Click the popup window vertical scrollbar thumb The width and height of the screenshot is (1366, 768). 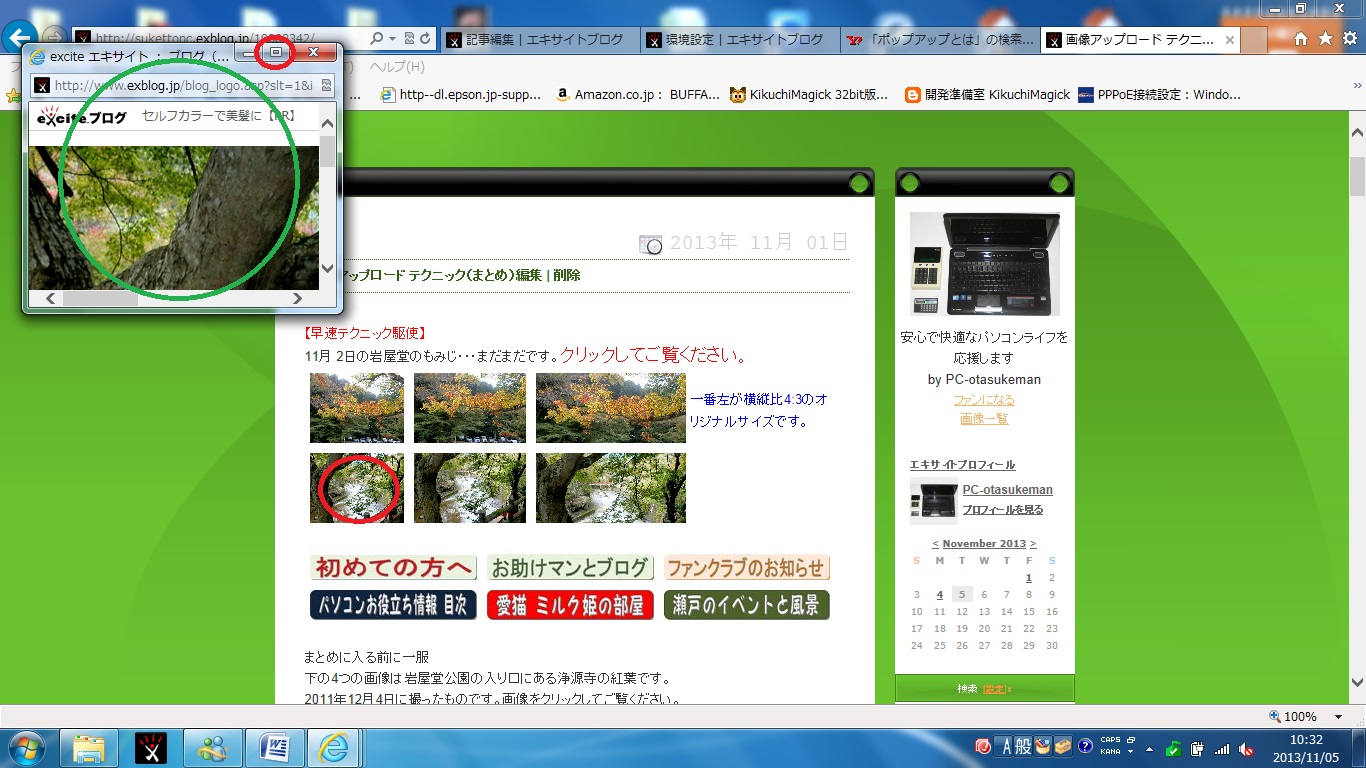327,152
